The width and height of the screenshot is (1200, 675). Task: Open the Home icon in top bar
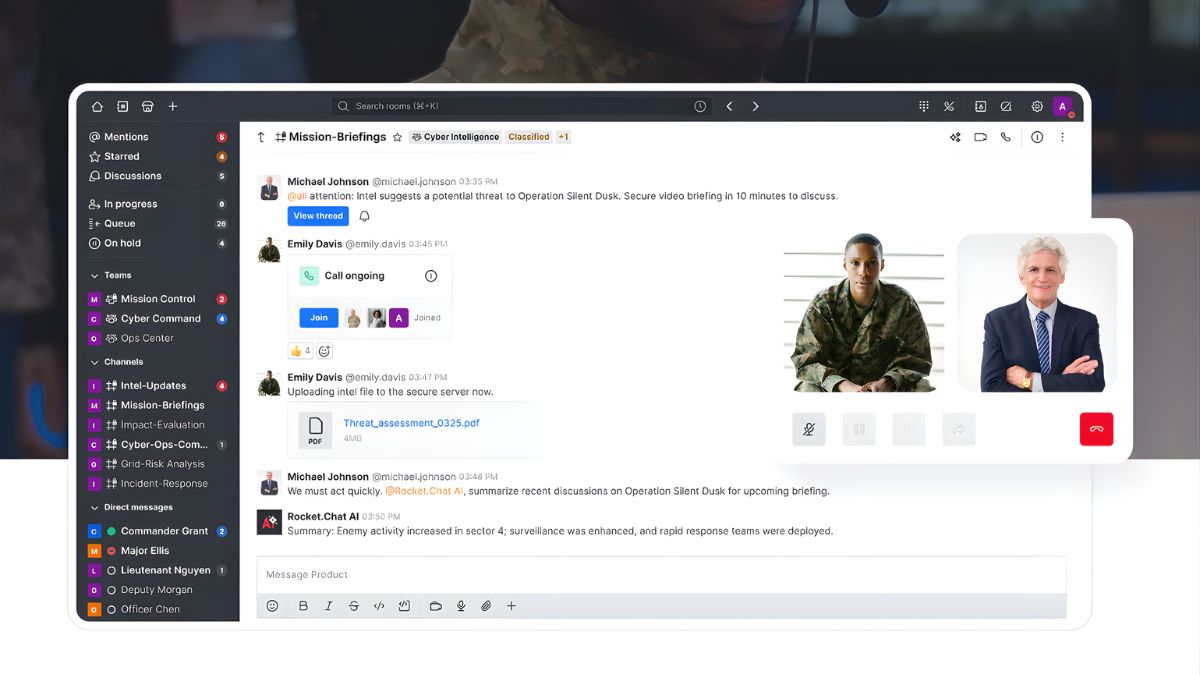tap(97, 106)
